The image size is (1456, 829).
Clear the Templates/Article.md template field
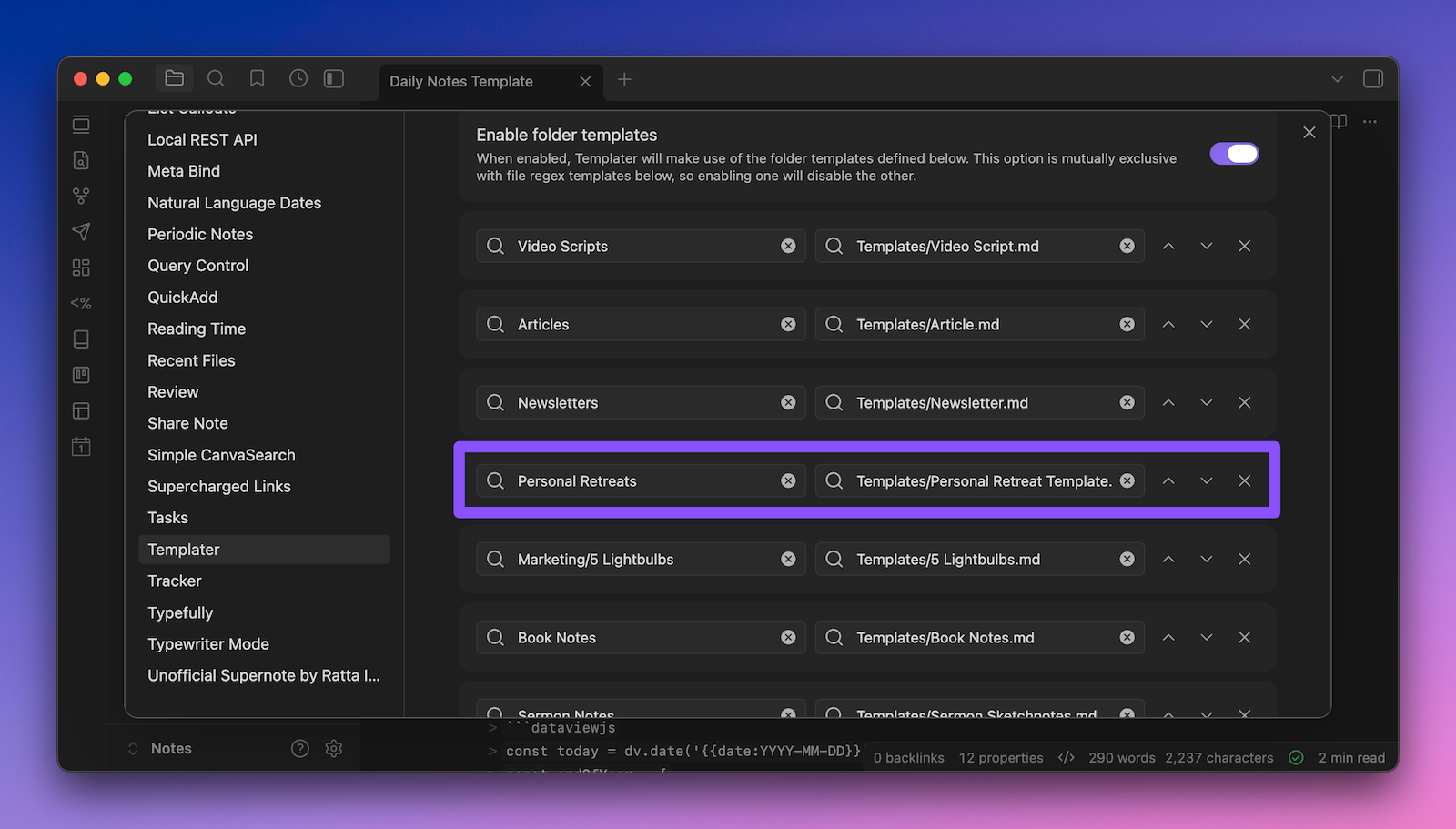(1127, 325)
